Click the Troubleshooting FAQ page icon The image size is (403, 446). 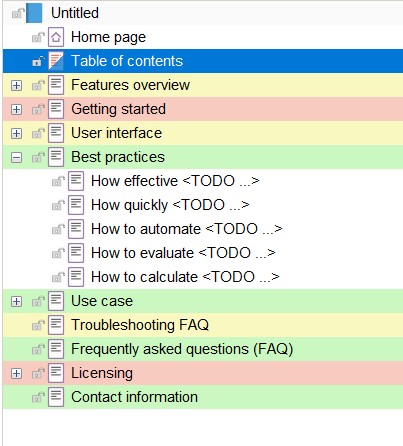click(x=56, y=325)
